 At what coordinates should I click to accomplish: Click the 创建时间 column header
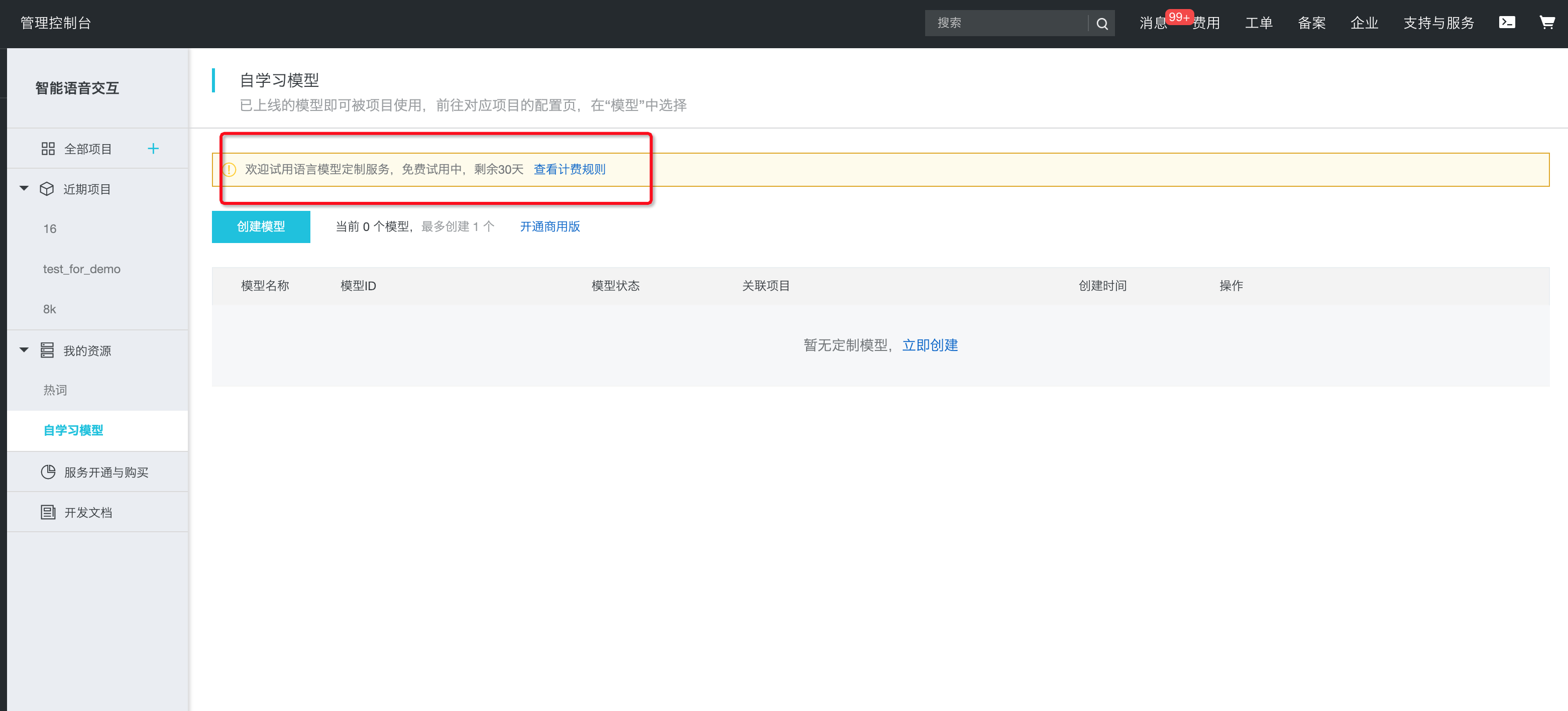tap(1102, 286)
